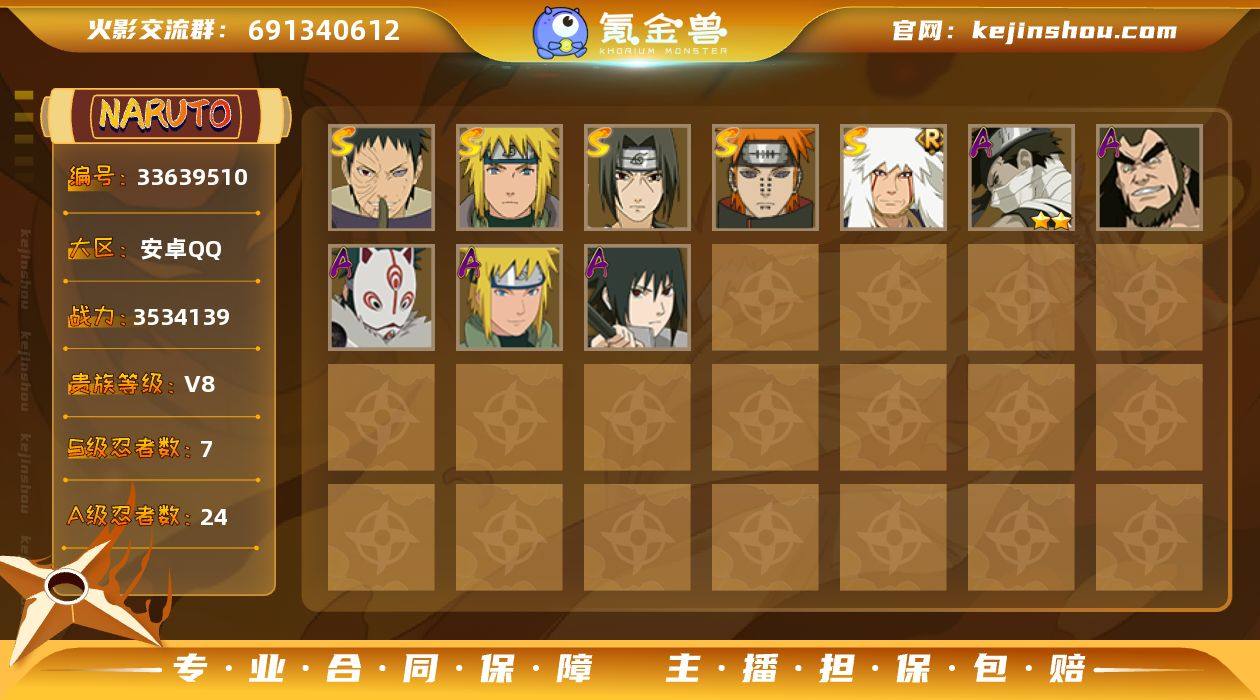Select the orange-haired Pain ninja portrait

(x=765, y=178)
